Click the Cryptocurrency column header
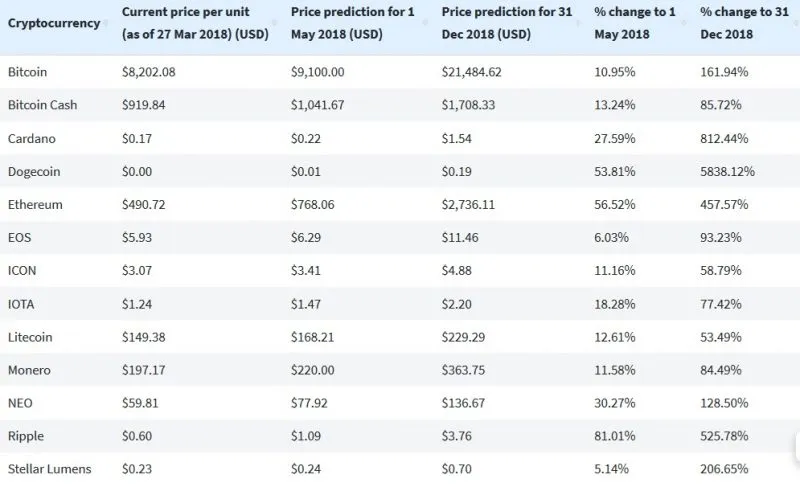The height and width of the screenshot is (491, 800). pos(53,23)
